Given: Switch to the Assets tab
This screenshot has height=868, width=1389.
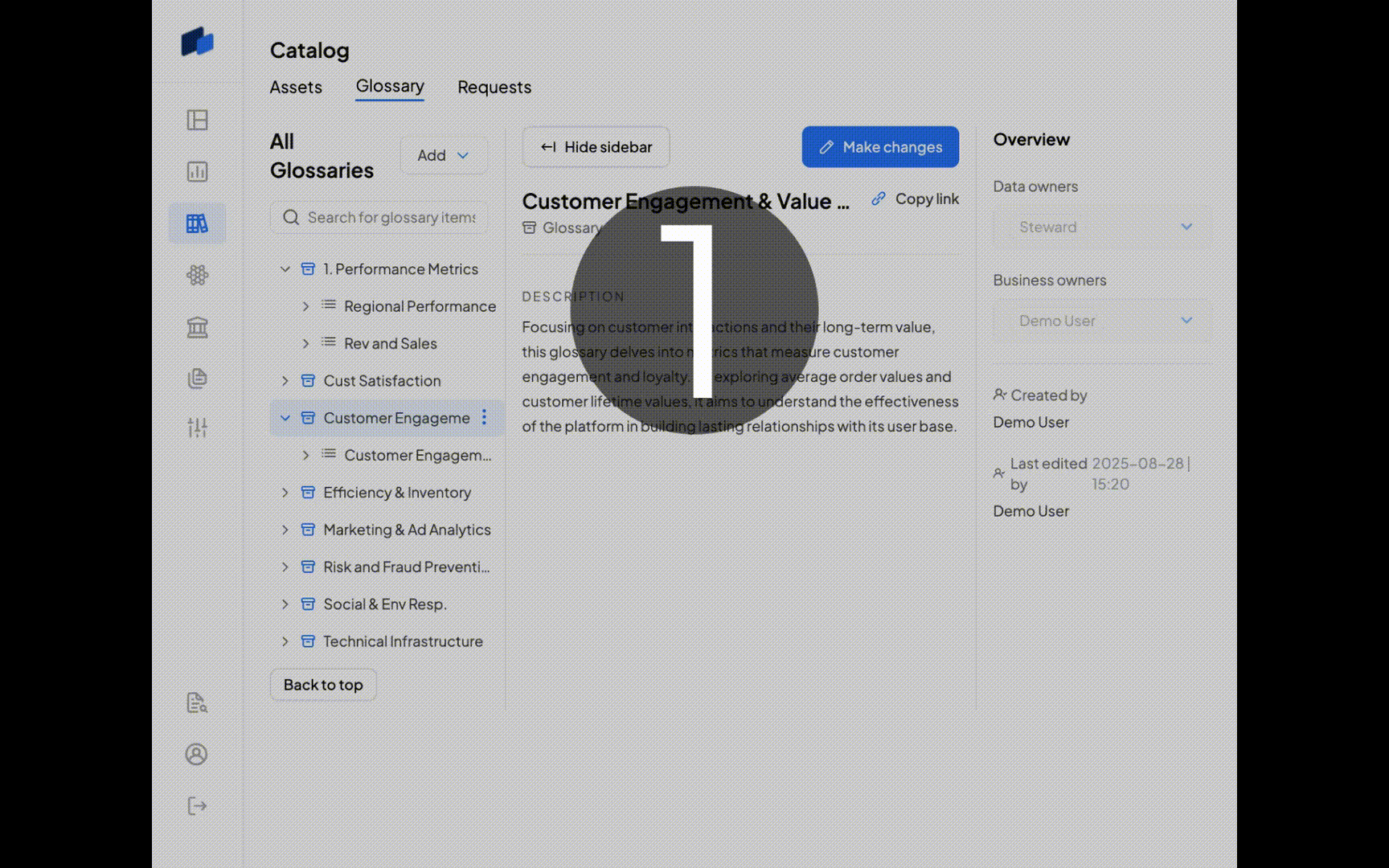Looking at the screenshot, I should 296,87.
